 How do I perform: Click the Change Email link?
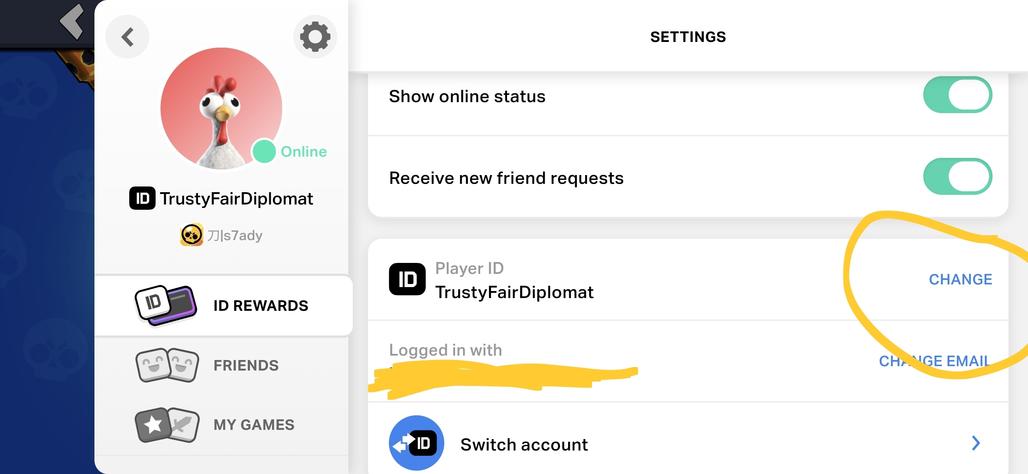934,361
